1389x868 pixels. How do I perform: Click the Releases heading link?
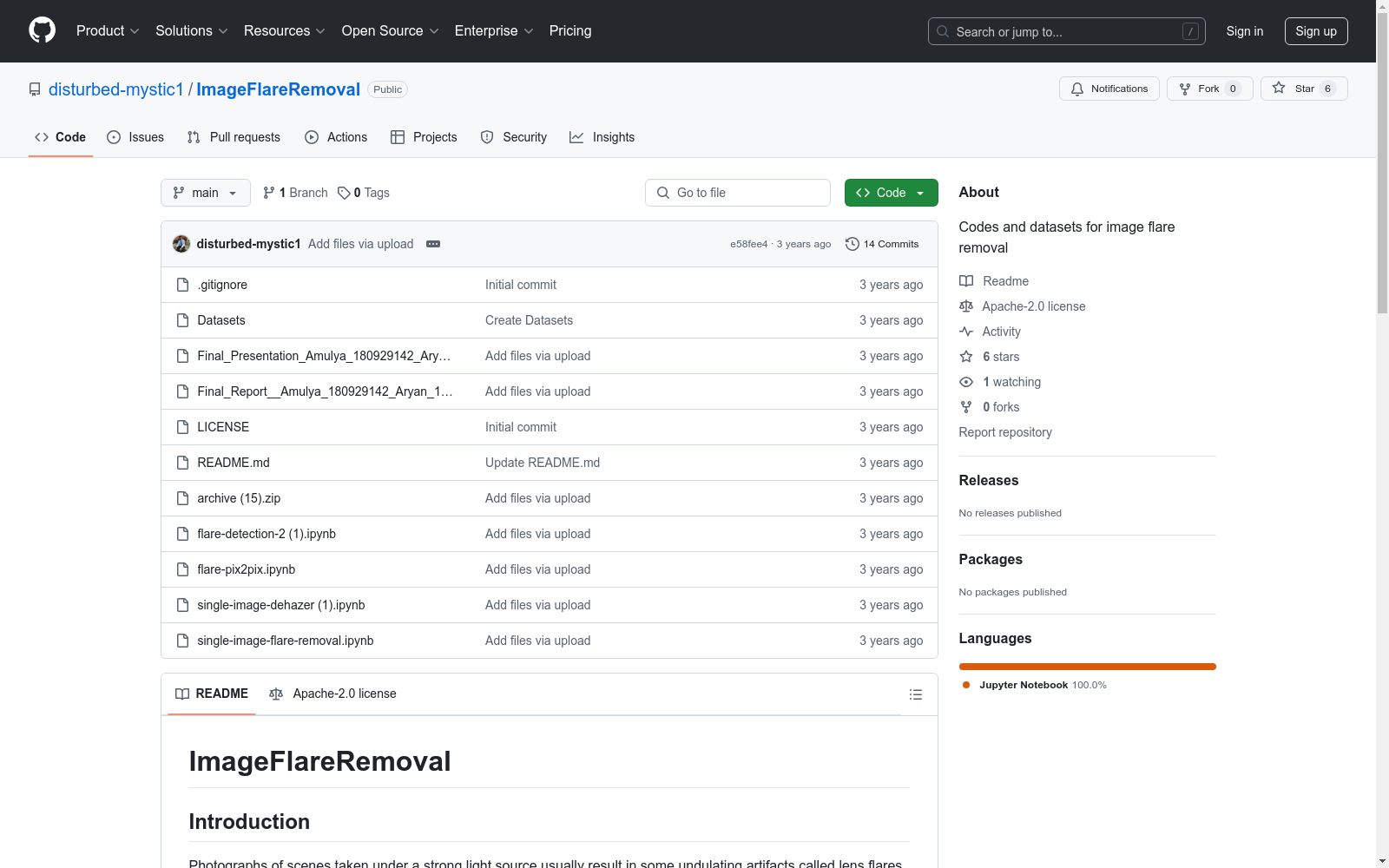989,480
